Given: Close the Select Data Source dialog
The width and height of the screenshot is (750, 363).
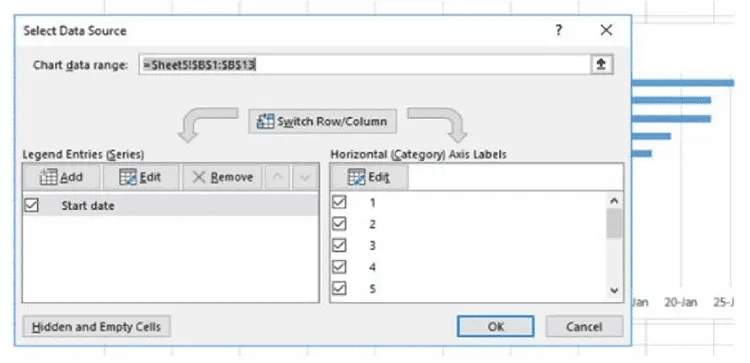Looking at the screenshot, I should pyautogui.click(x=606, y=31).
